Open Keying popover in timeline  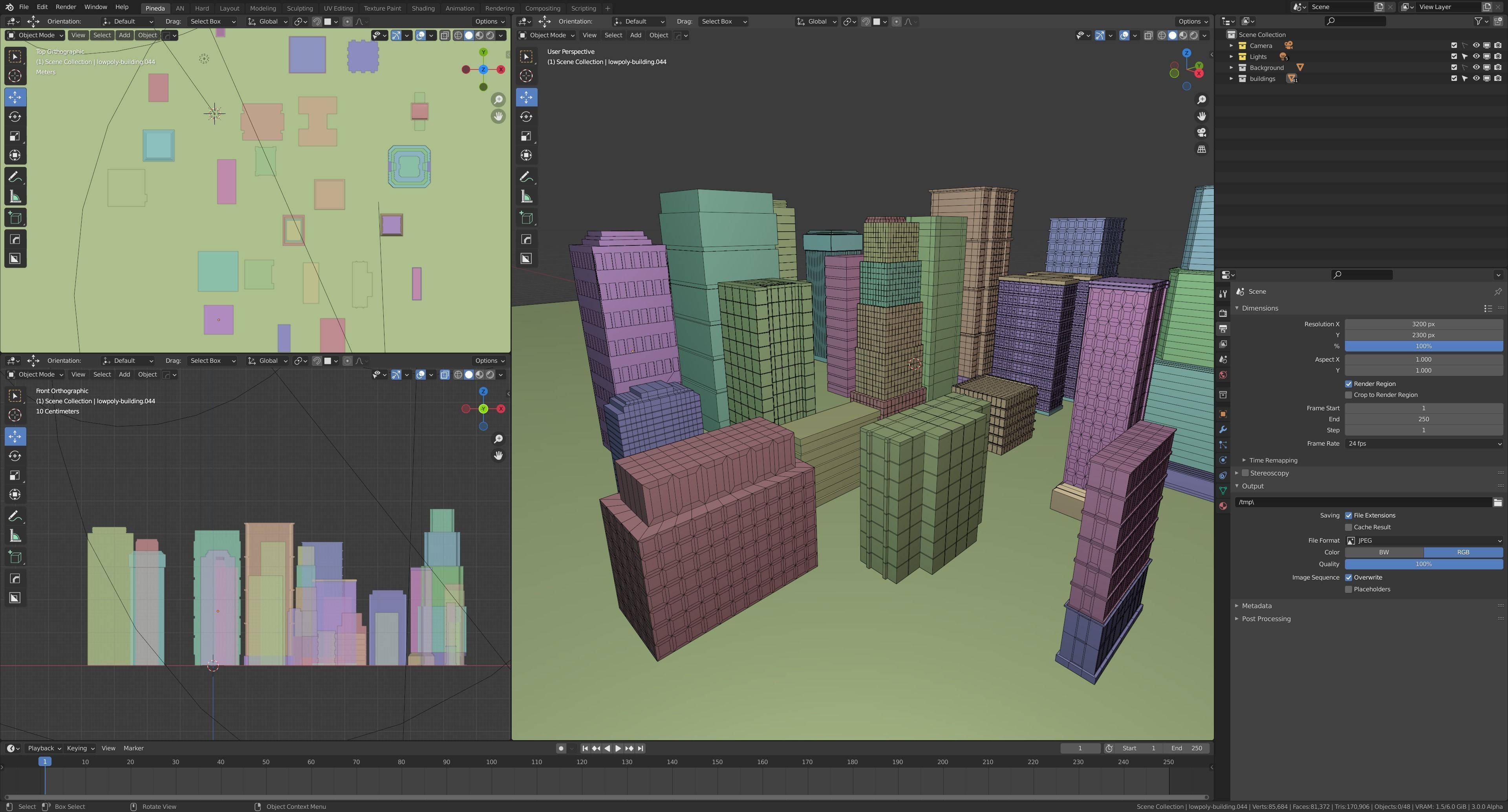[80, 748]
